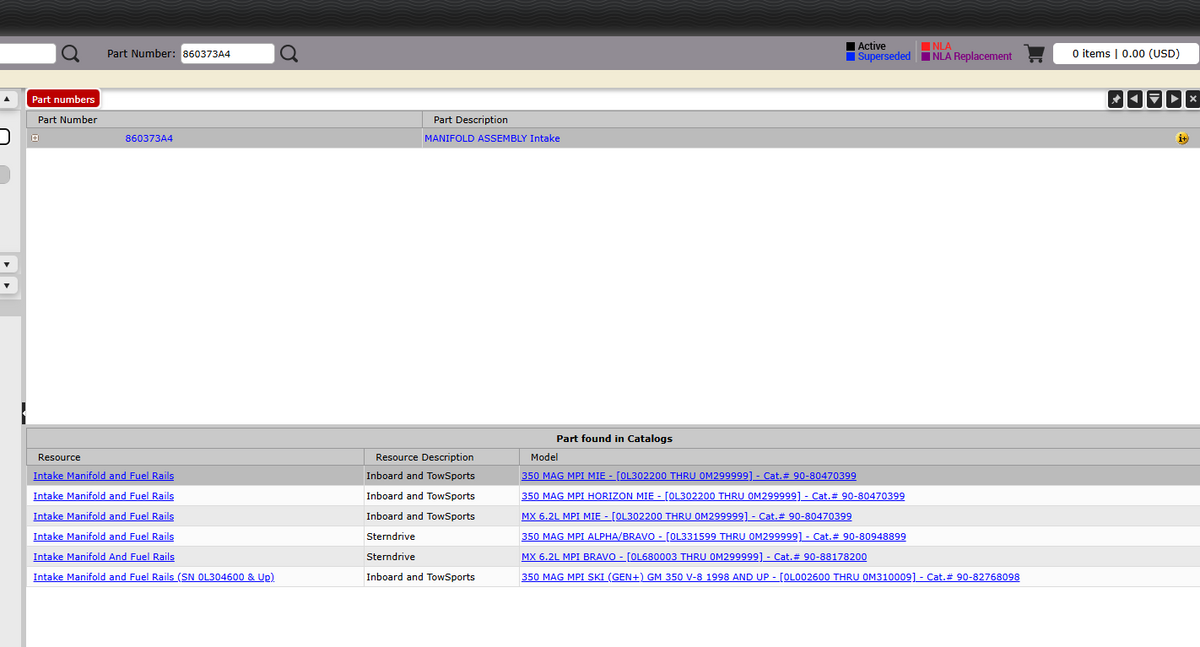The image size is (1200, 647).
Task: Click the yellow info plus icon for 860373A4
Action: pos(1181,138)
